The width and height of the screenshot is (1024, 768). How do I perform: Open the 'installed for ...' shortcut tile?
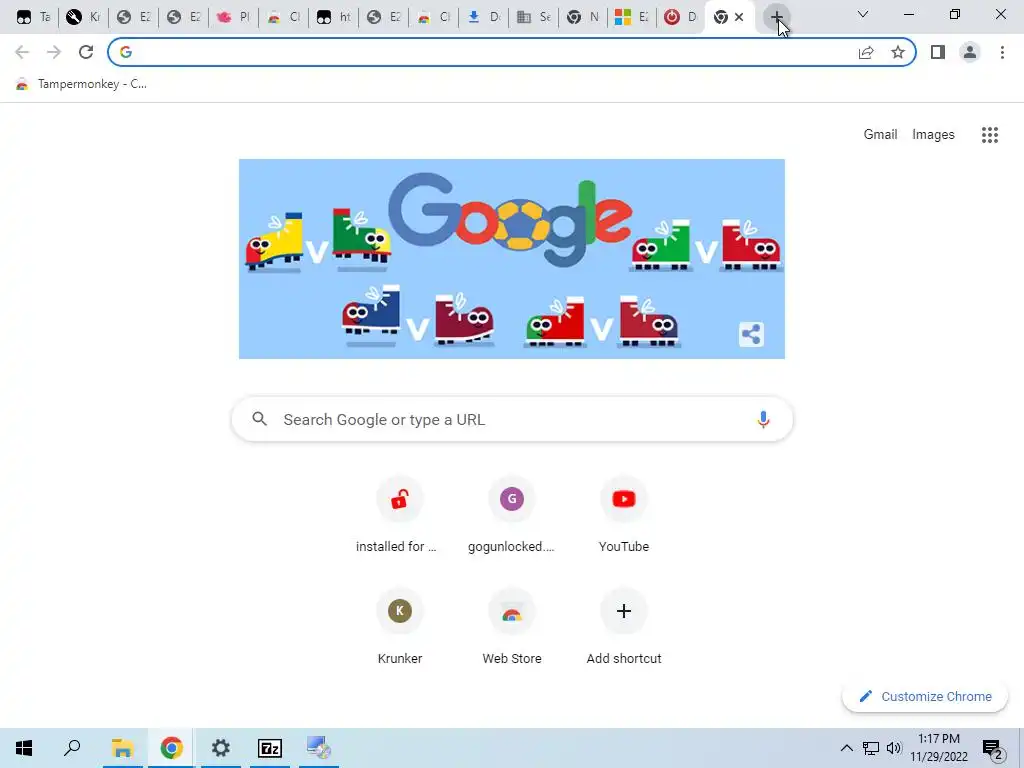click(400, 516)
